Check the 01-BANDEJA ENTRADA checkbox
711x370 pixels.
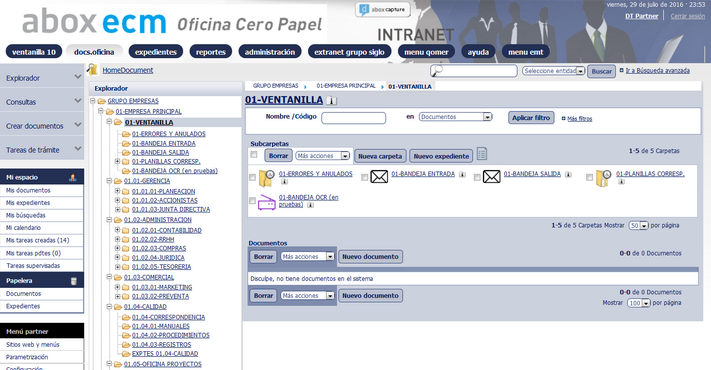[365, 177]
